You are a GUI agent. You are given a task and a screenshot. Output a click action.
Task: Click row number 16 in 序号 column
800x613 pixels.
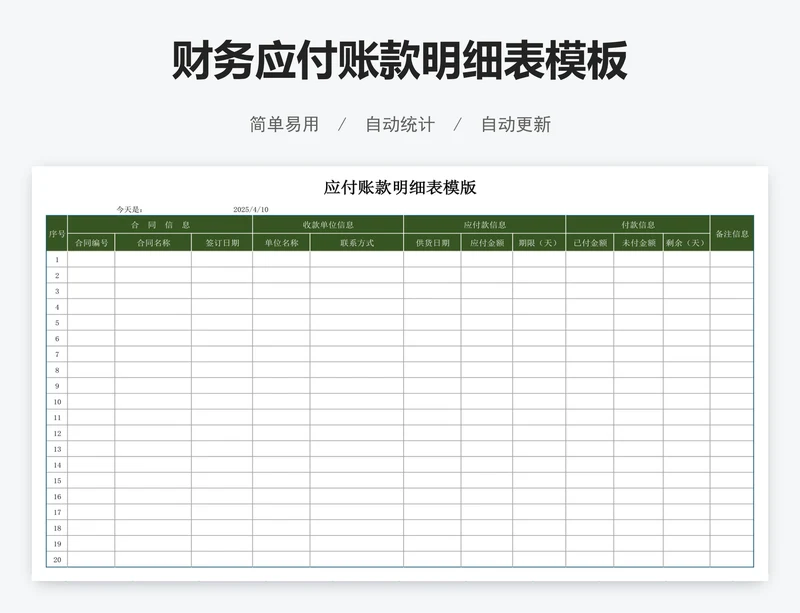coord(57,497)
